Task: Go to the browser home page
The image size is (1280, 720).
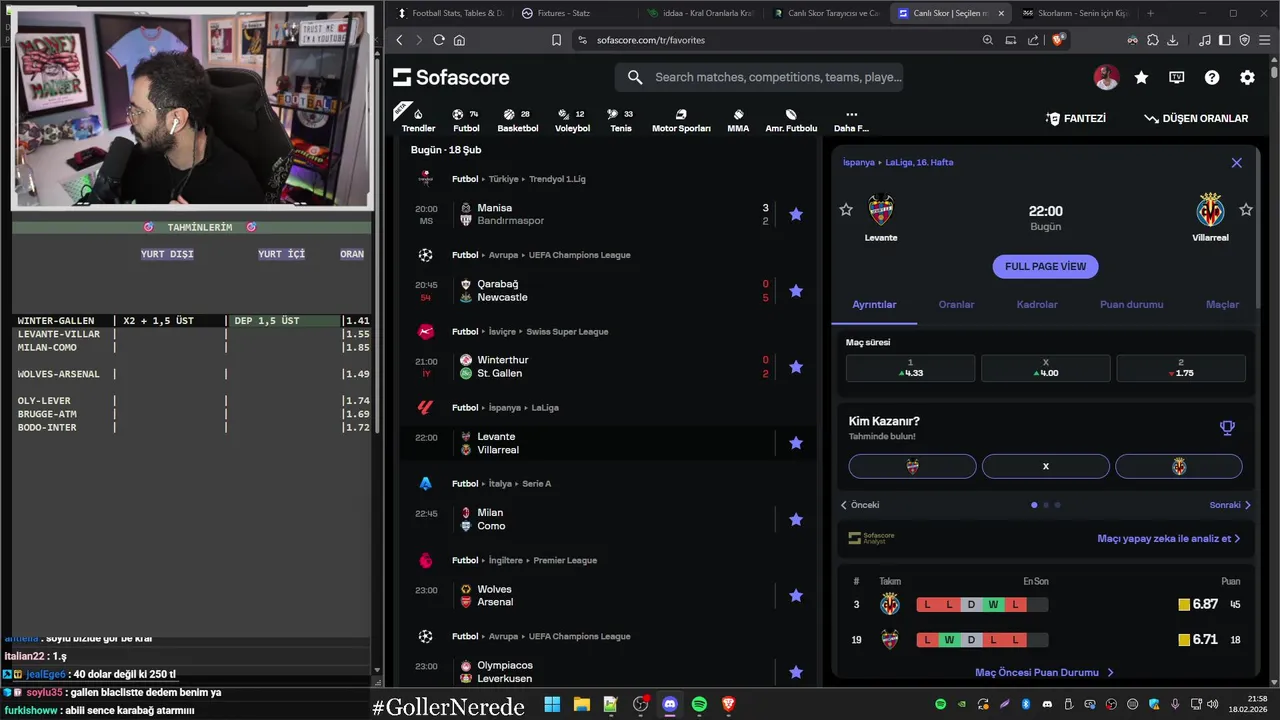Action: click(x=459, y=40)
